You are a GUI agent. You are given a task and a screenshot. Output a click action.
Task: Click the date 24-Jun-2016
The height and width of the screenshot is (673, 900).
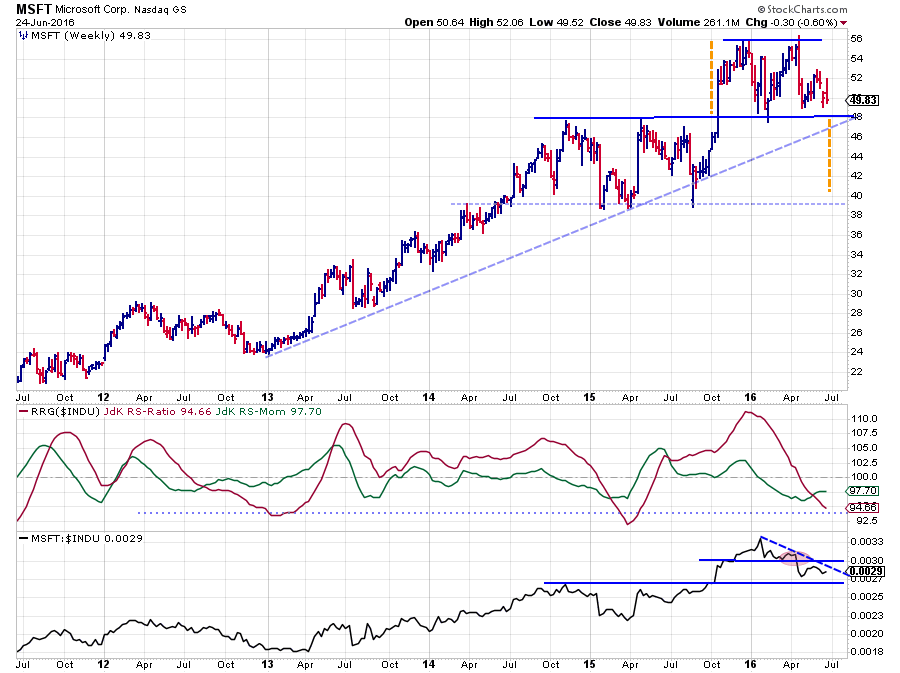[x=45, y=22]
